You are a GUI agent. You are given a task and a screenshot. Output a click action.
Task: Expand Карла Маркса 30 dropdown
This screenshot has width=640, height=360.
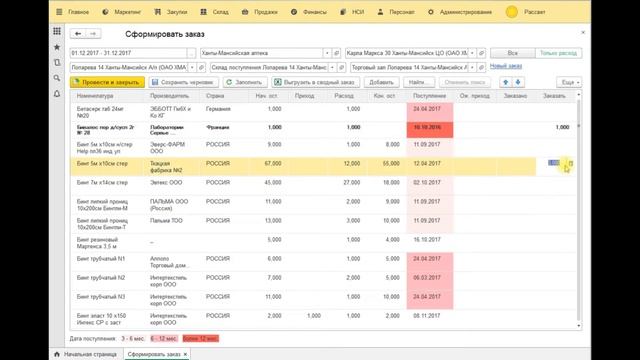coord(472,53)
